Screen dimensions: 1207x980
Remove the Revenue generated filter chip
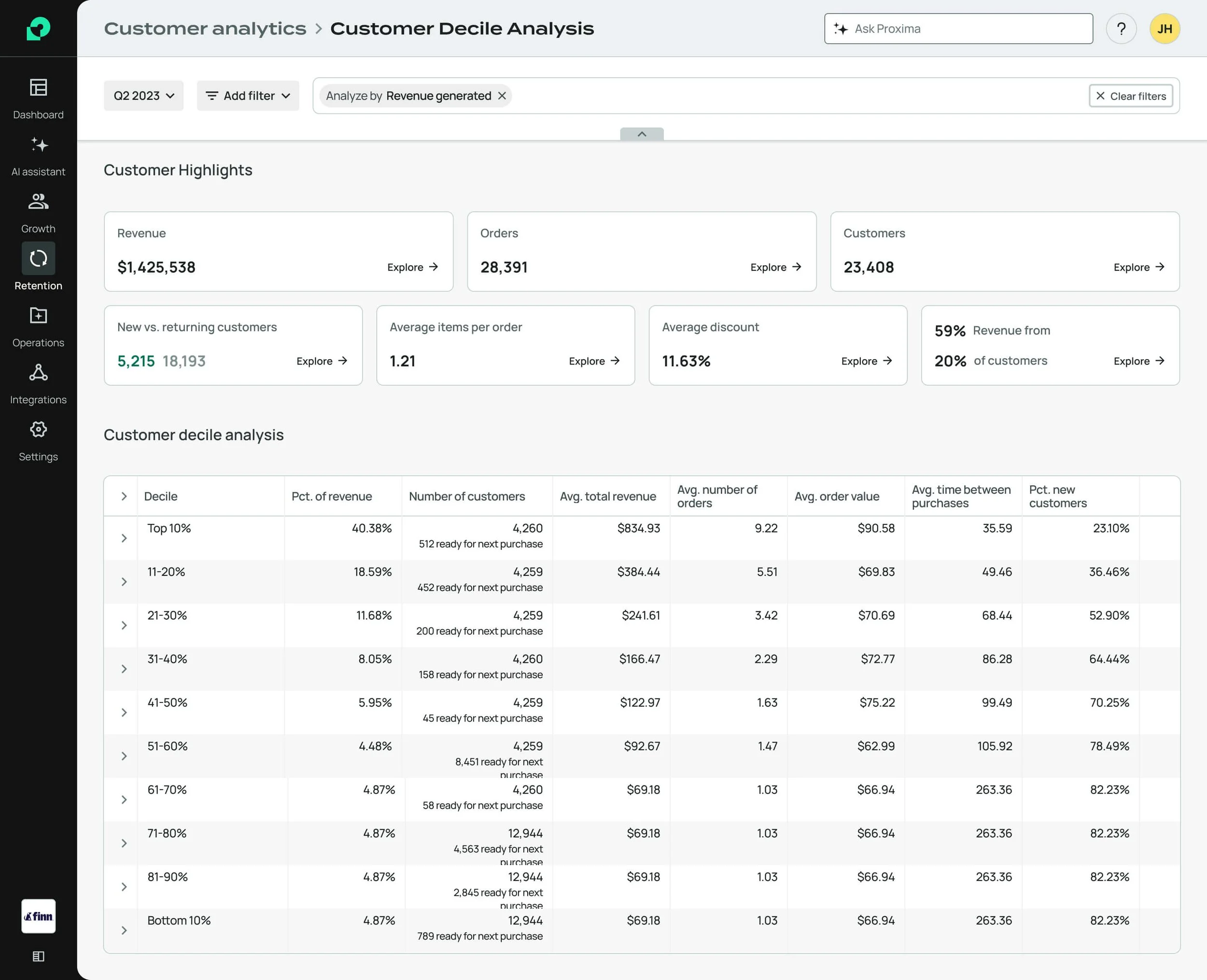502,96
